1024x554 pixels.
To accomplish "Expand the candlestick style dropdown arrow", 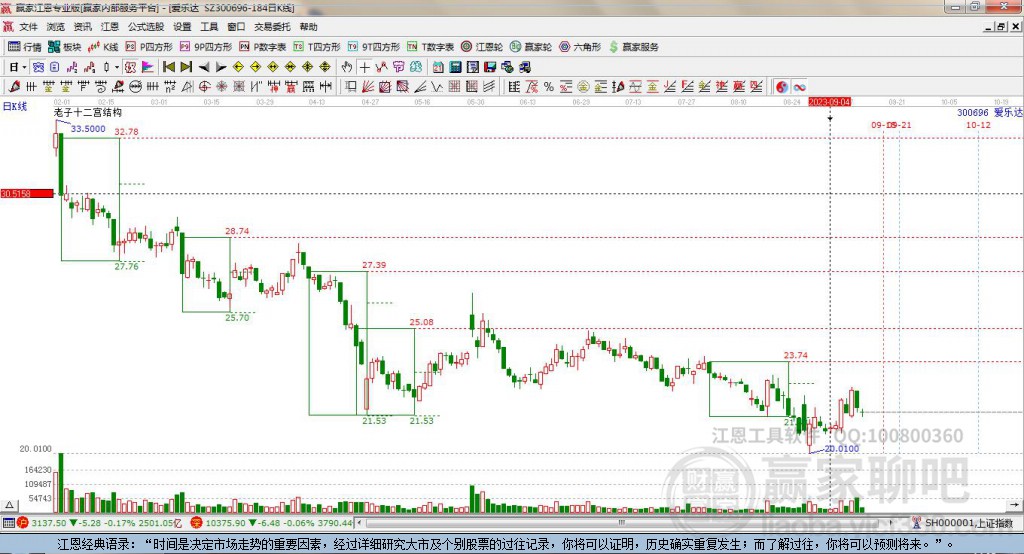I will tap(117, 67).
